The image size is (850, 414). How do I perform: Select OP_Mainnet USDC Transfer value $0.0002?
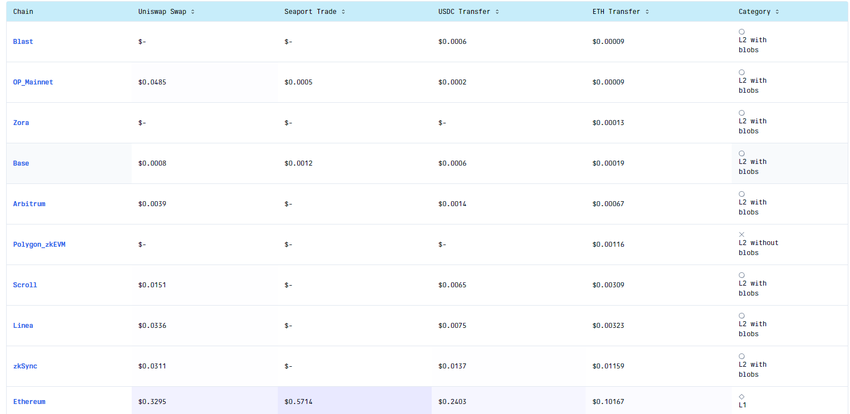[452, 82]
